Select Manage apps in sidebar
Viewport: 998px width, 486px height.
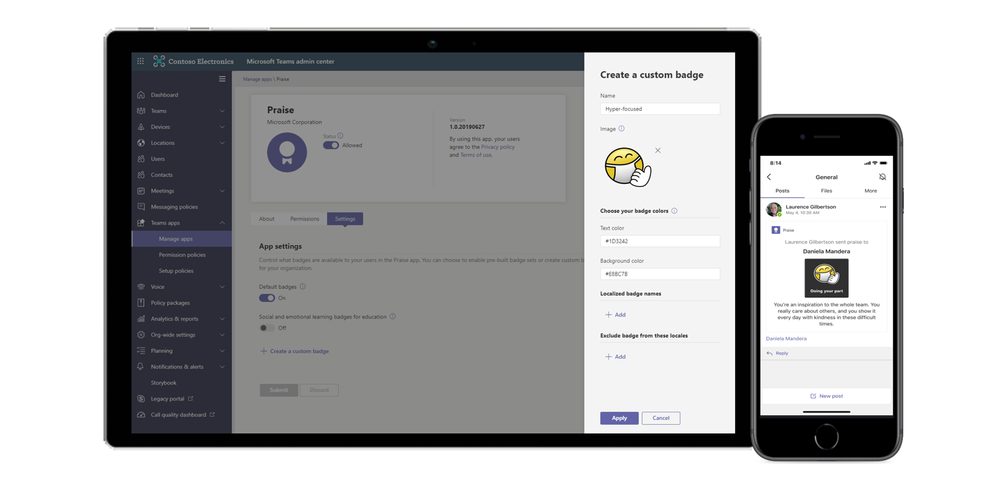181,239
